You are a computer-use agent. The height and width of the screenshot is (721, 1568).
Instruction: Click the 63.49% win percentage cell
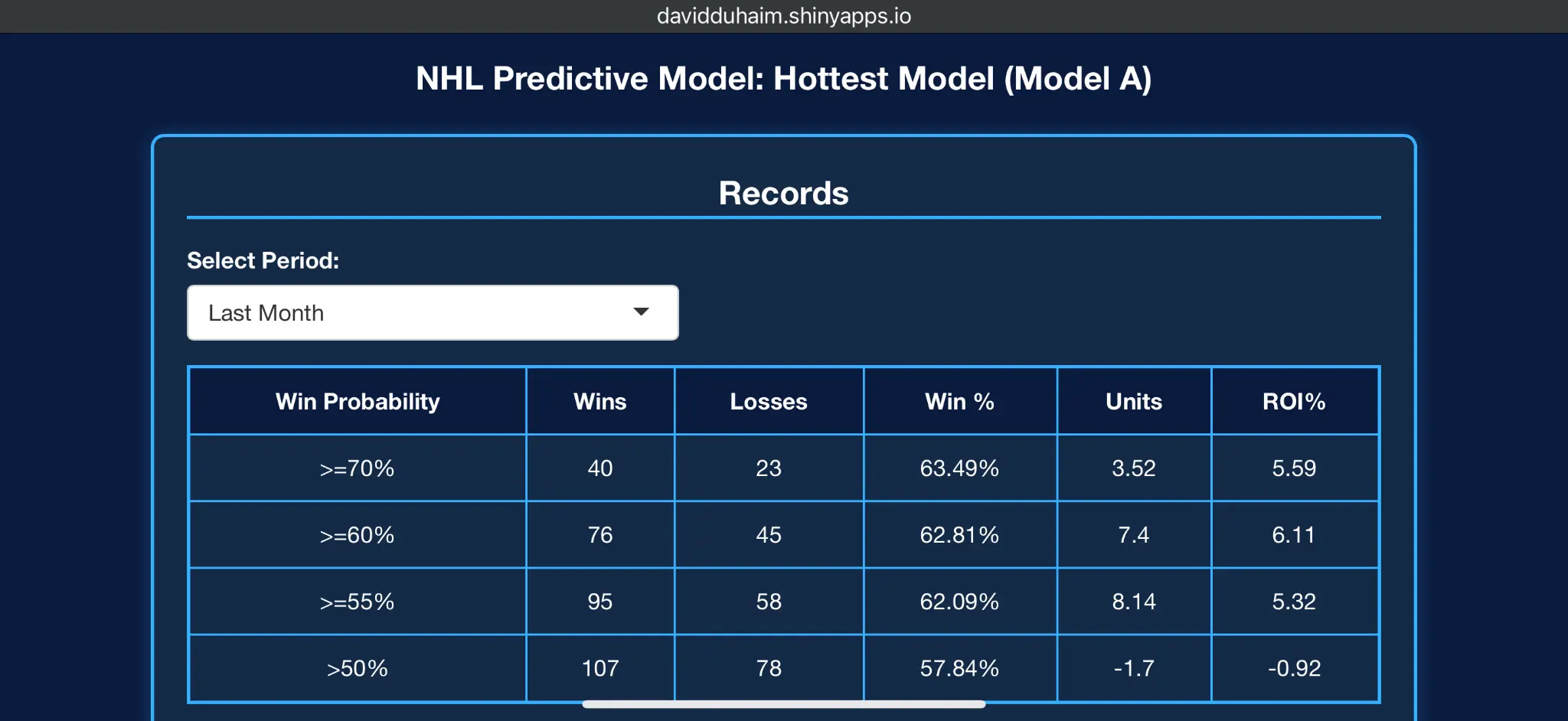[959, 468]
